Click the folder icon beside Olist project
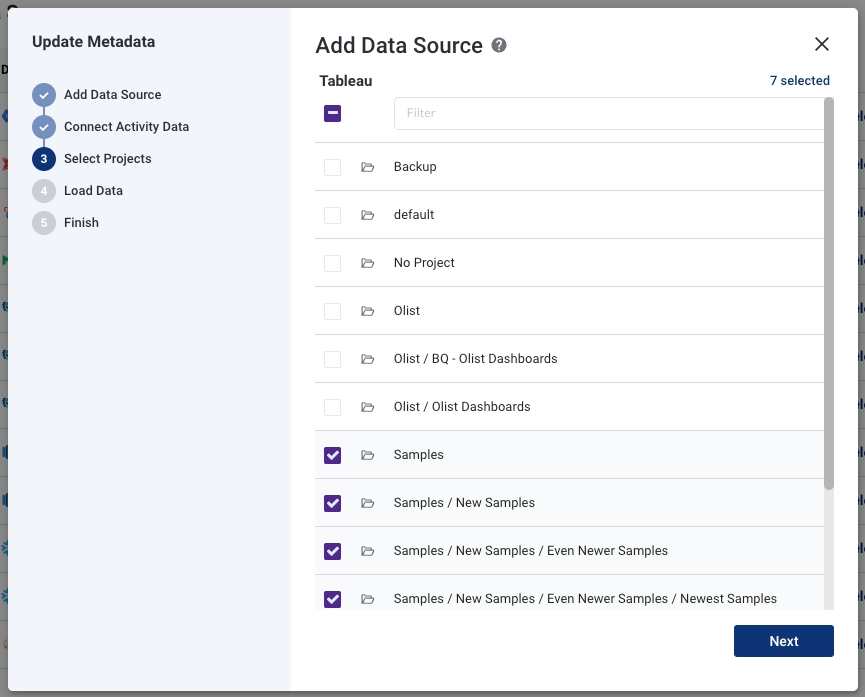Viewport: 865px width, 697px height. pyautogui.click(x=368, y=311)
